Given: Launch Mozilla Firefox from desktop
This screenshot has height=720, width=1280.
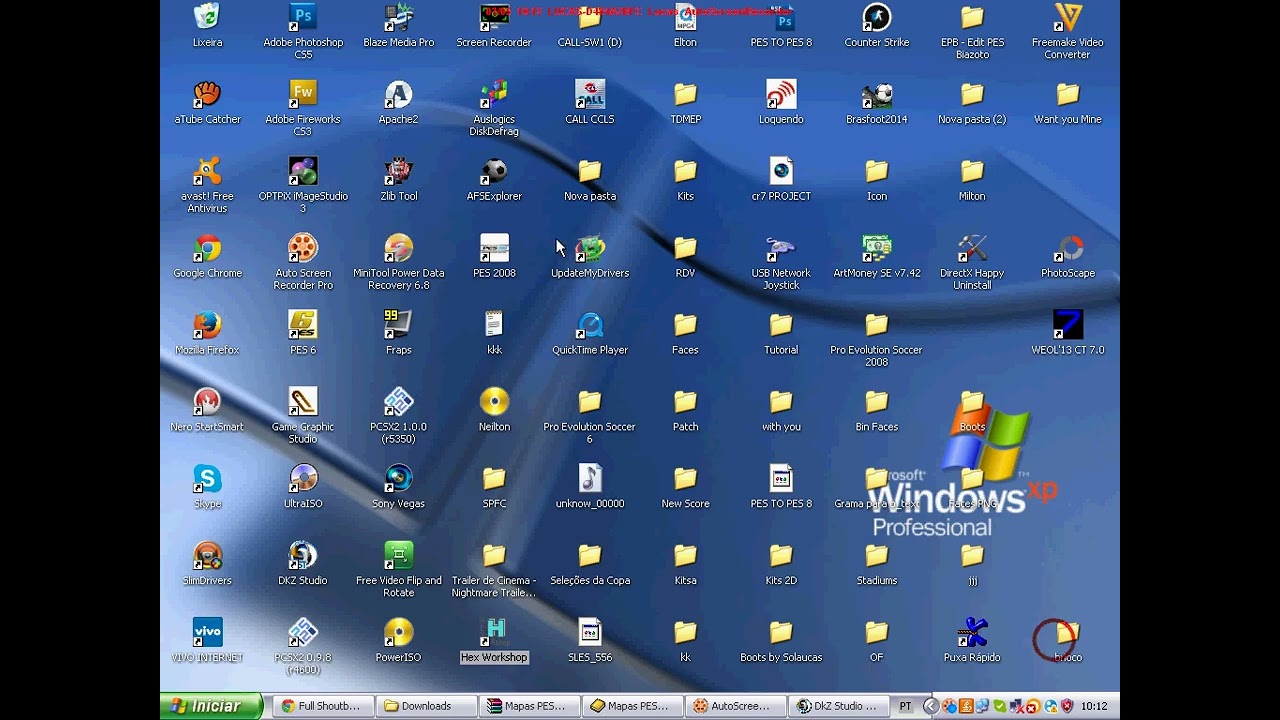Looking at the screenshot, I should click(x=207, y=325).
